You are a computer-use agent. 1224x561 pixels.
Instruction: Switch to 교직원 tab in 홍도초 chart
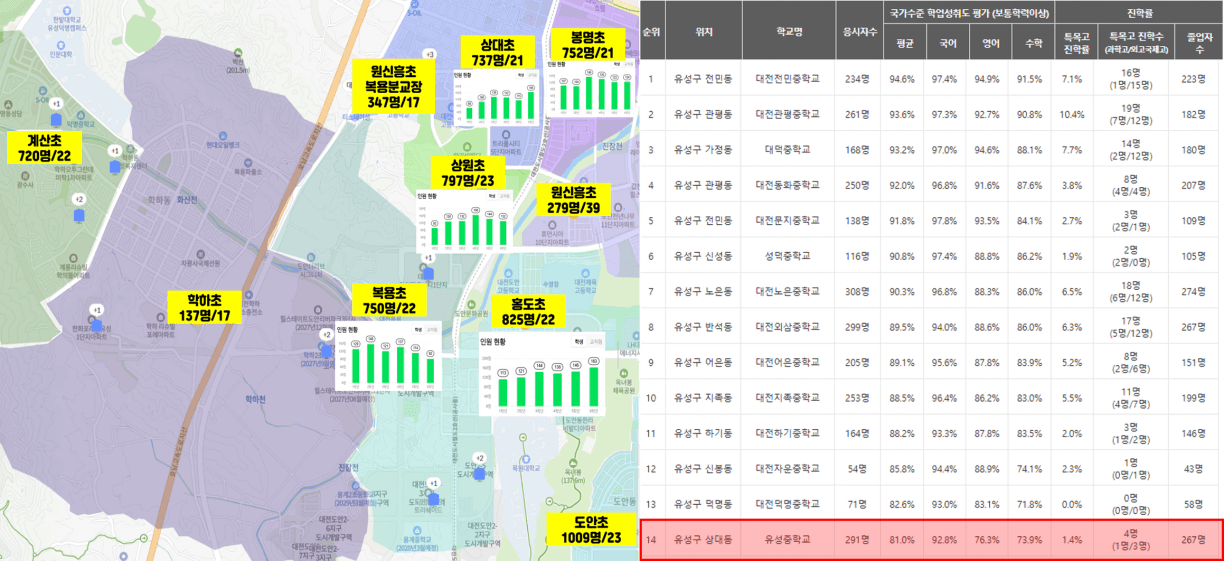point(596,341)
